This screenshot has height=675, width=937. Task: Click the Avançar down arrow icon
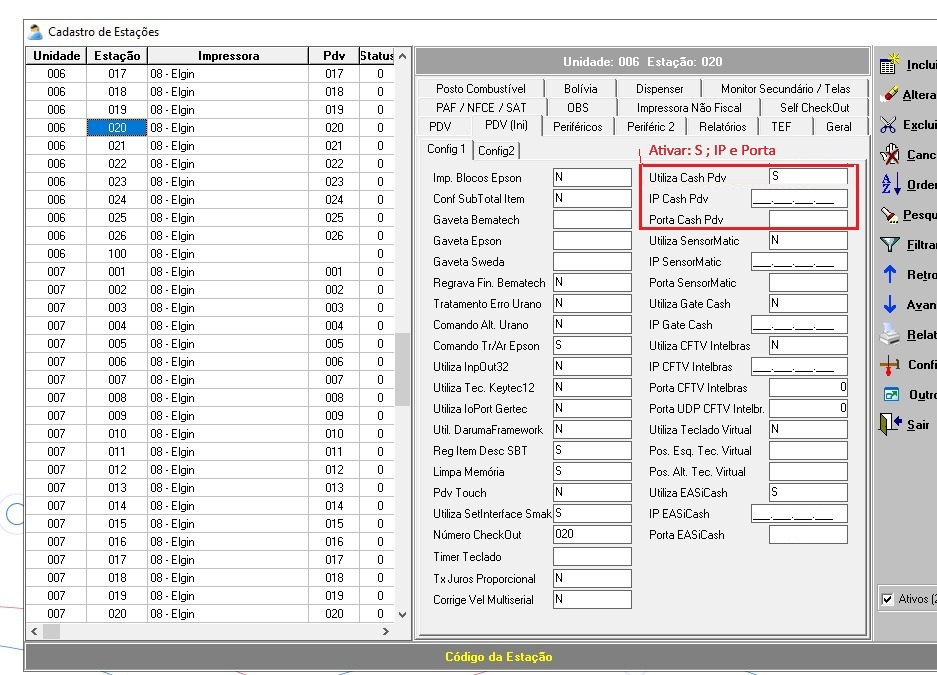[x=890, y=305]
